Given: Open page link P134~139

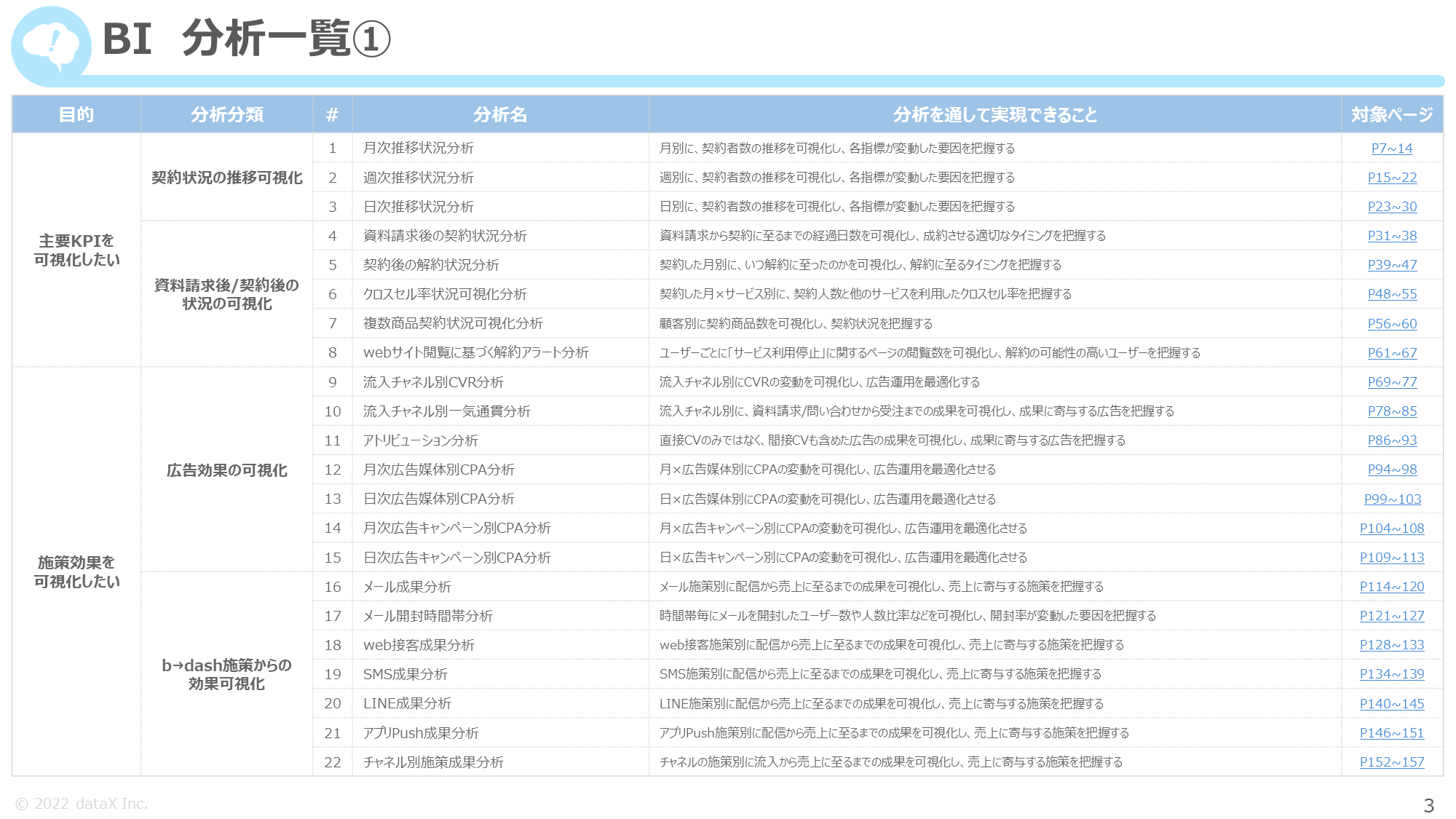Looking at the screenshot, I should coord(1392,674).
